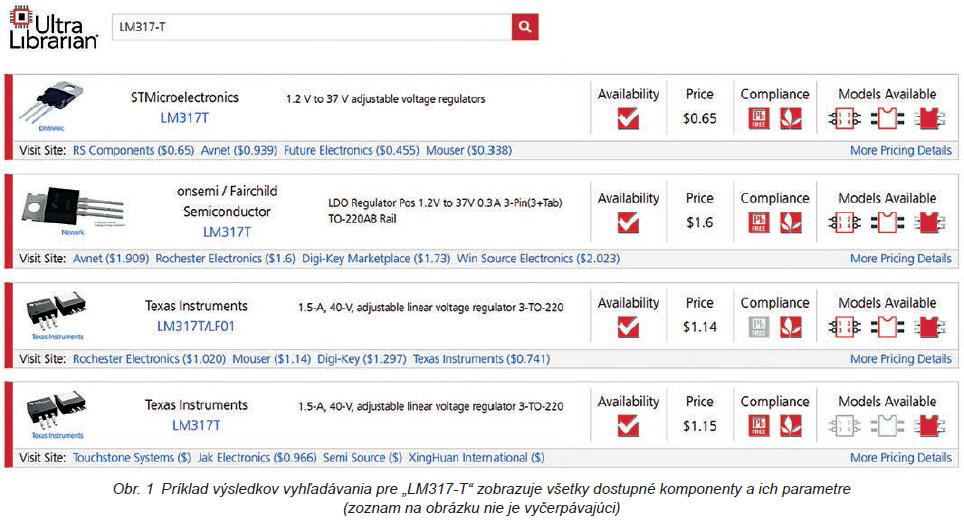Select 3D model icon for STMicroelectronics LM317T
Image resolution: width=964 pixels, height=530 pixels.
929,118
